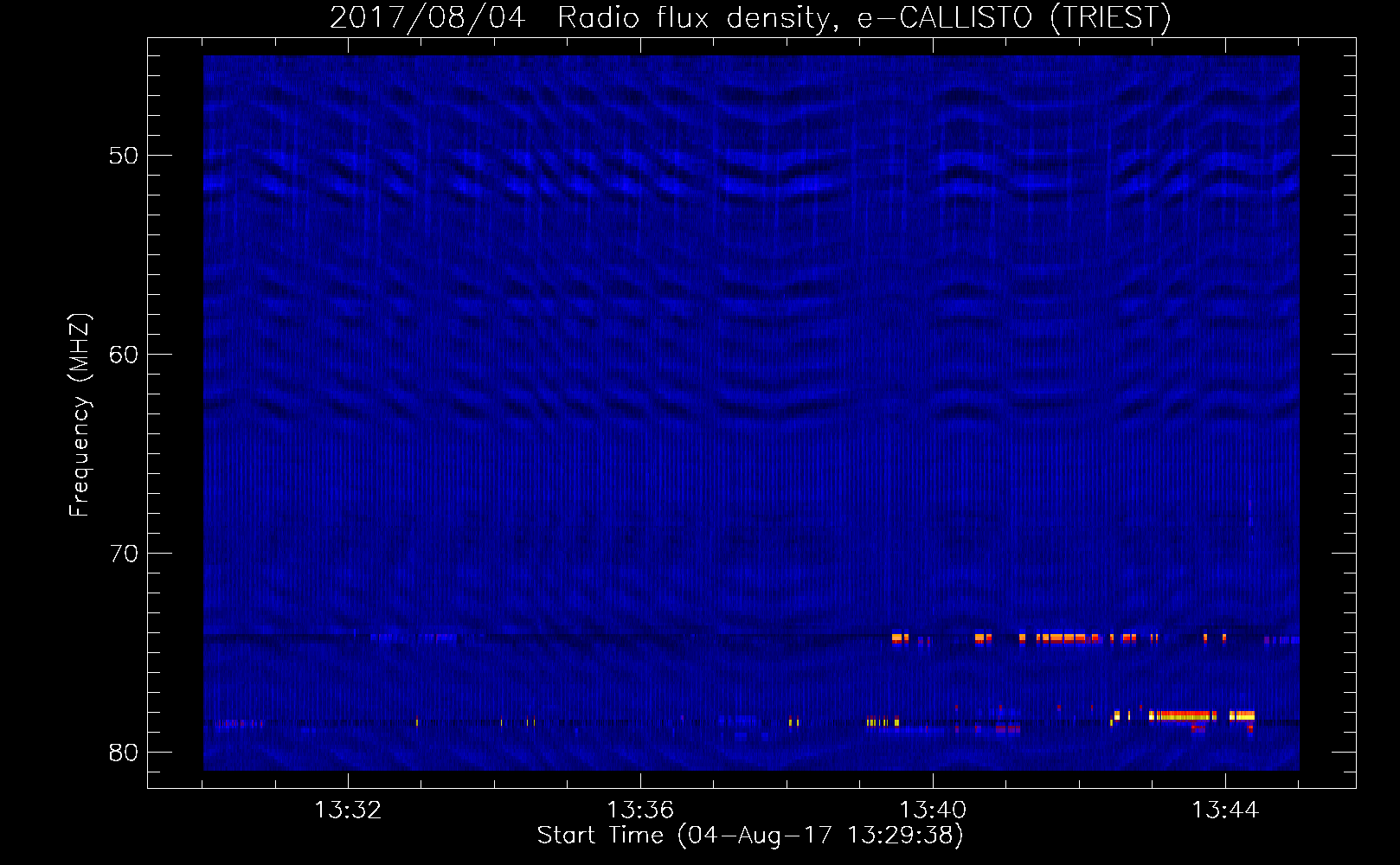Click the 'Frequency (MHZ)' axis label

80,415
